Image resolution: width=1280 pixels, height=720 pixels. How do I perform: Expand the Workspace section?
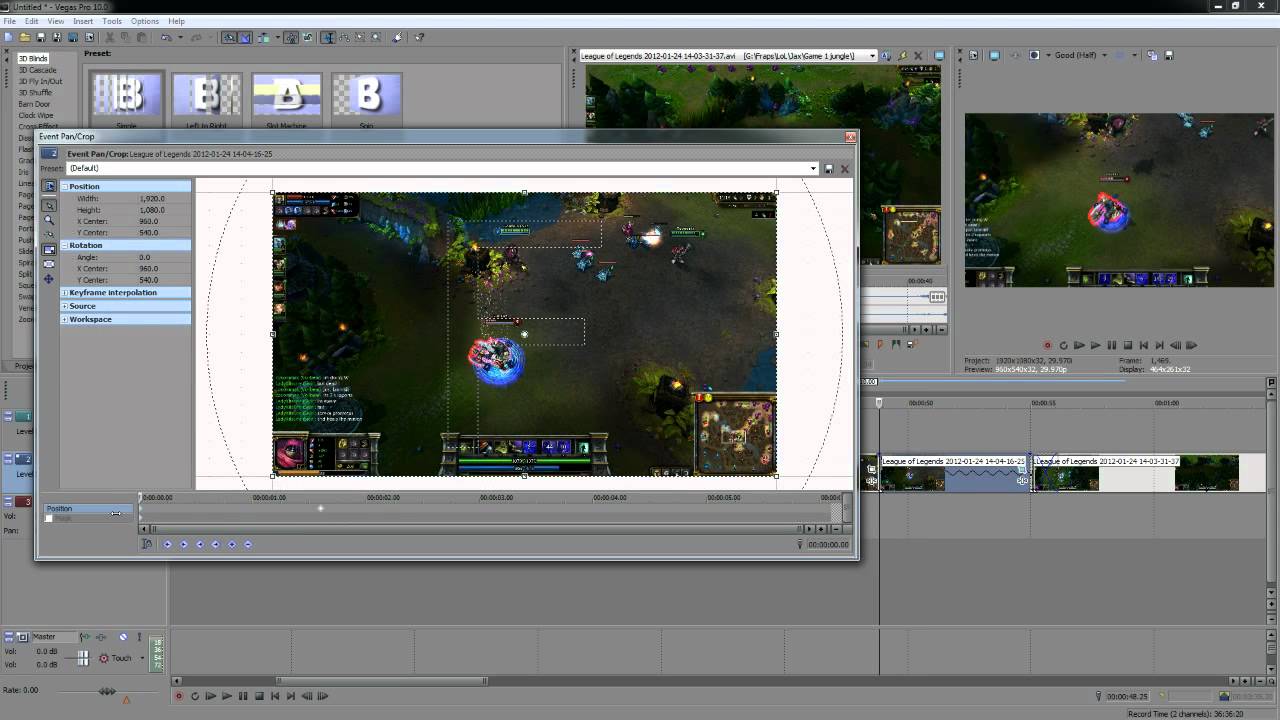pyautogui.click(x=65, y=319)
